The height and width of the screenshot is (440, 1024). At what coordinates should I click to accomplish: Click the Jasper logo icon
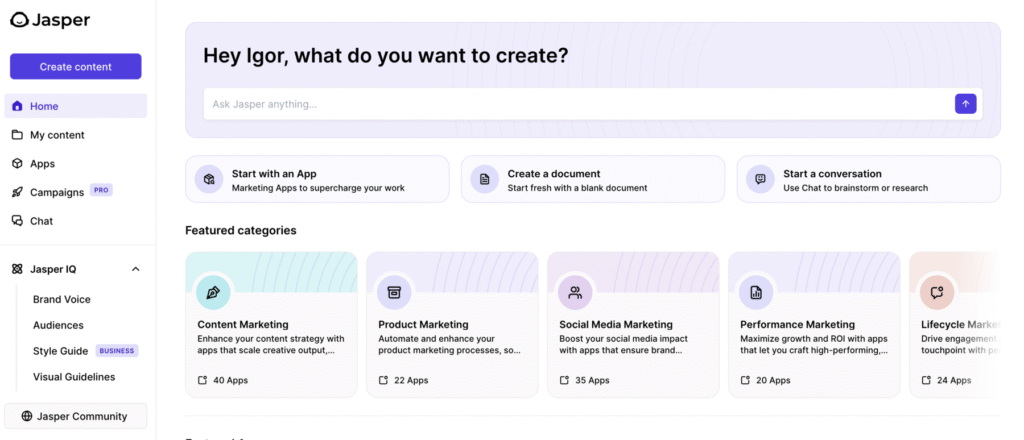tap(19, 20)
